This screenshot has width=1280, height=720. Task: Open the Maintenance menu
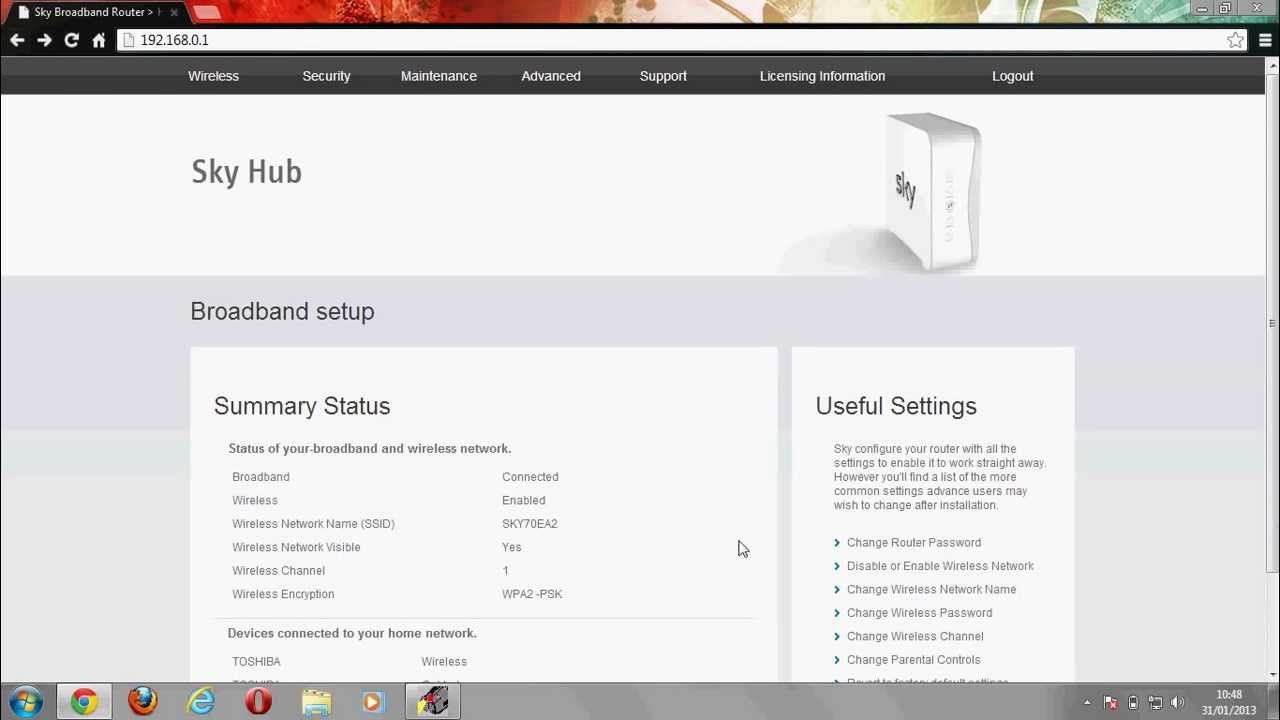pyautogui.click(x=438, y=76)
